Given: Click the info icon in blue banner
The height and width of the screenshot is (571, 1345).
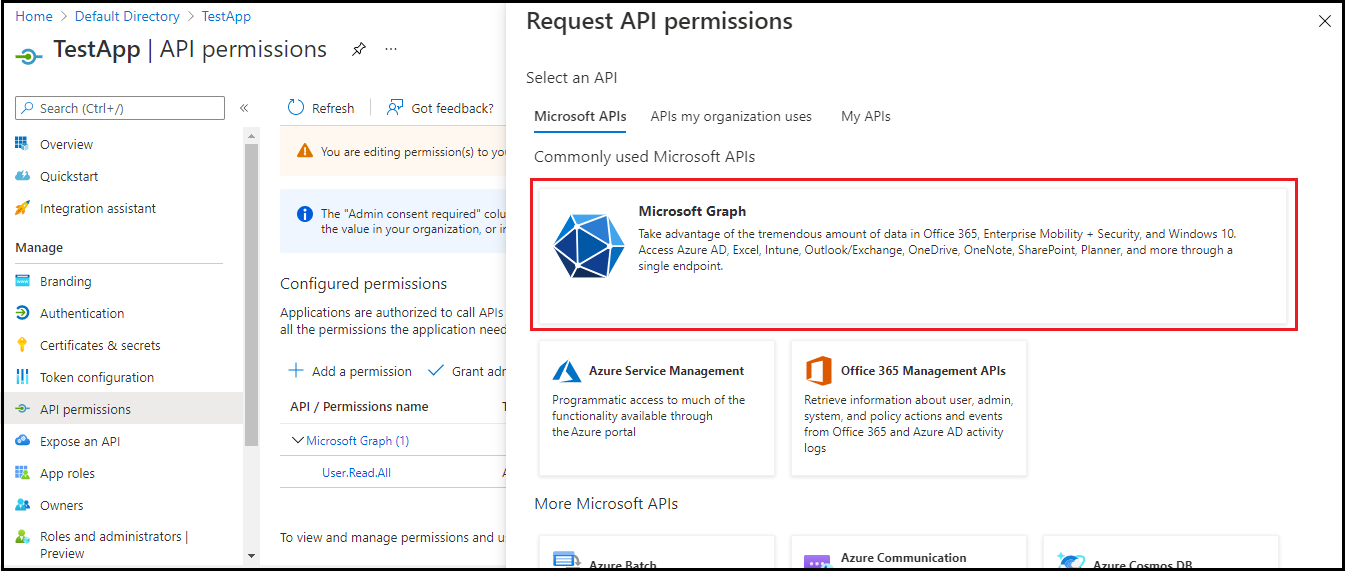Looking at the screenshot, I should pyautogui.click(x=305, y=214).
